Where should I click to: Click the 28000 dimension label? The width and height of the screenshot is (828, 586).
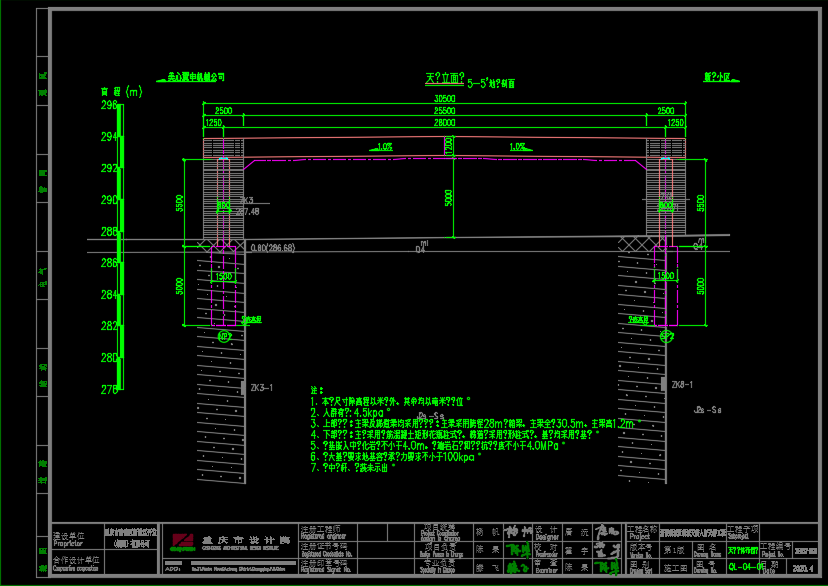(445, 122)
